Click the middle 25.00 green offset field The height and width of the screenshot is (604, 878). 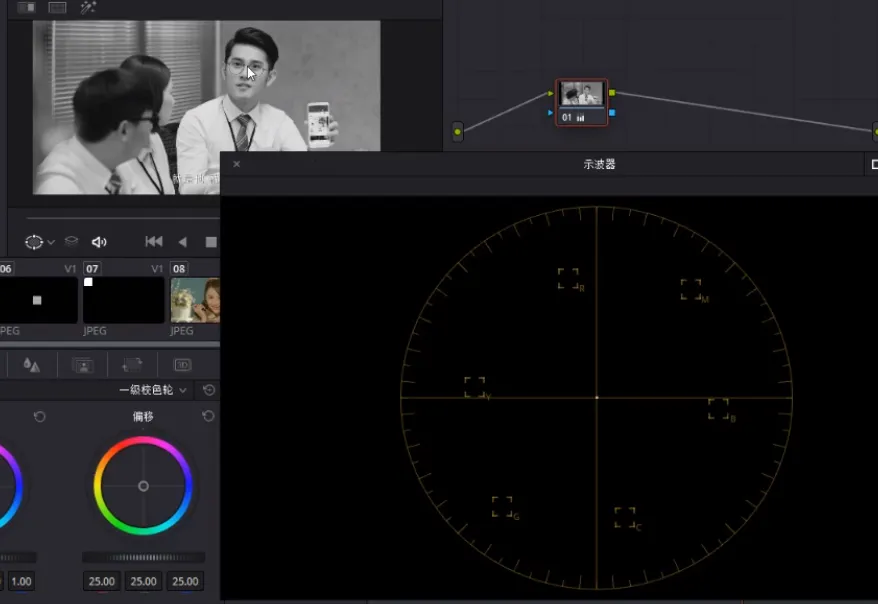(143, 582)
